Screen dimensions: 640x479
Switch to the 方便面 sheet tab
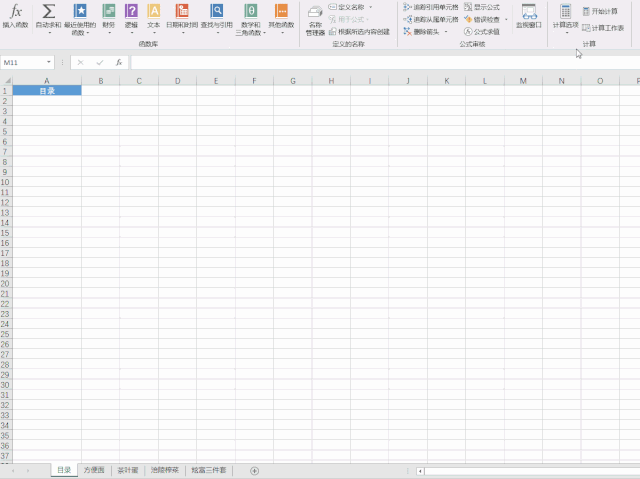[93, 469]
